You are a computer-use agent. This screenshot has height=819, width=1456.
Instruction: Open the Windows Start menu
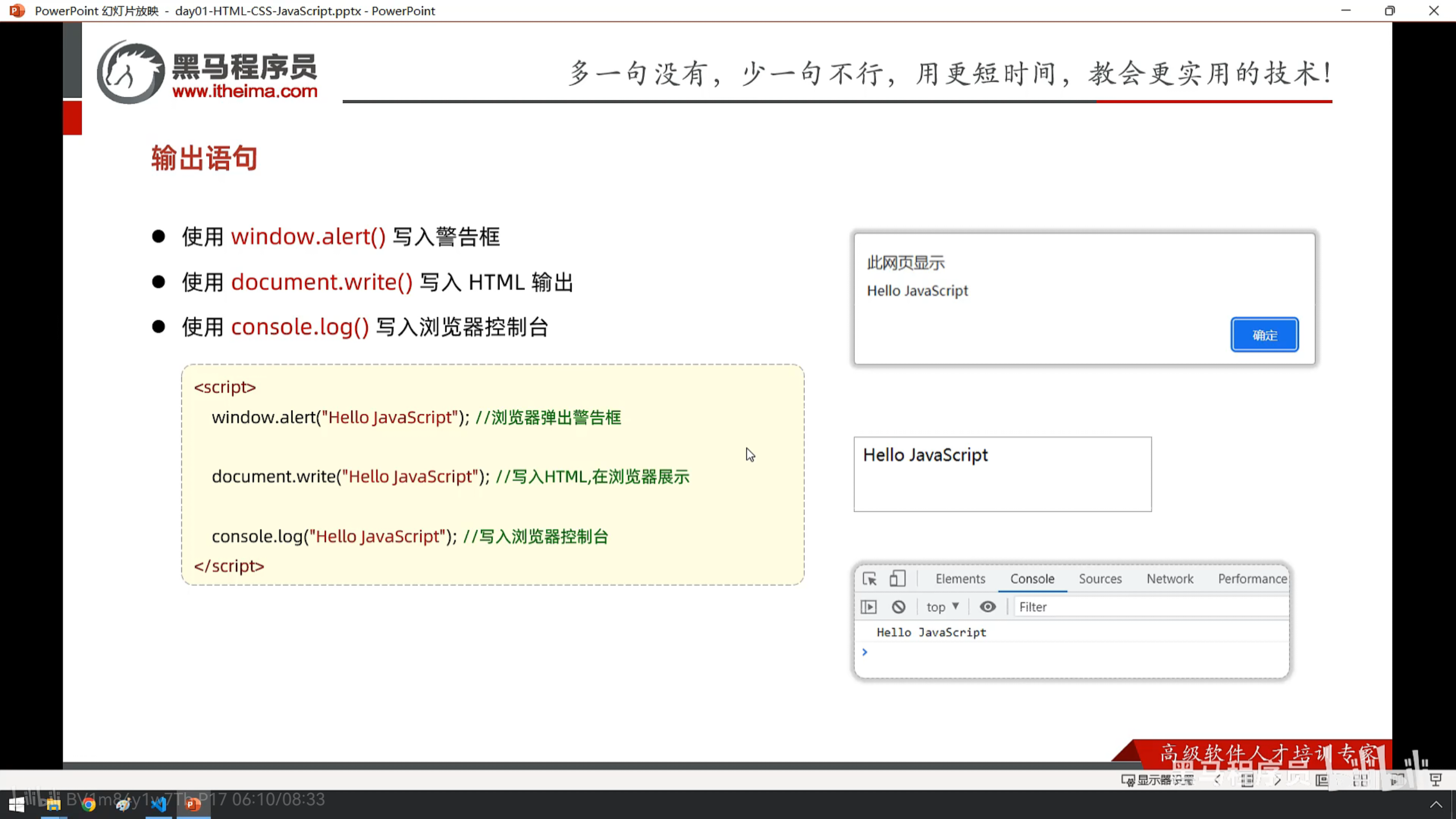(17, 804)
